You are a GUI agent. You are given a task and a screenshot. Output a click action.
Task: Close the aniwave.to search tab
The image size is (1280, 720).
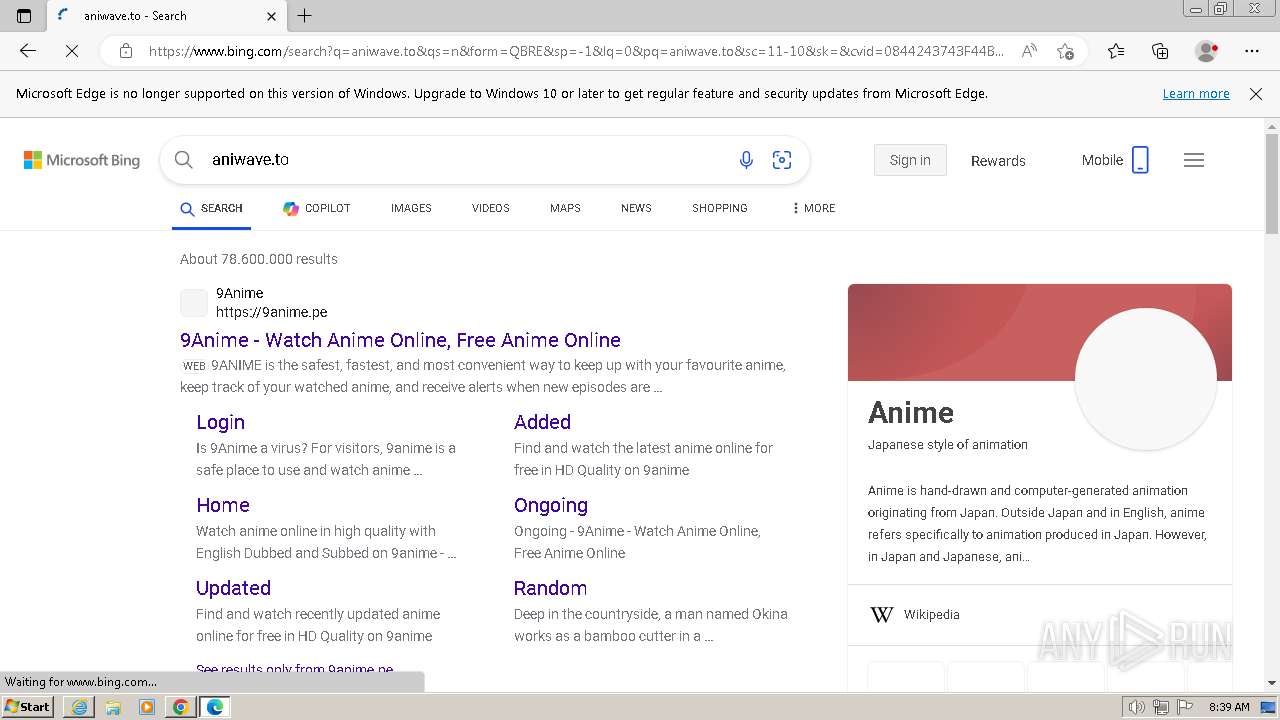pyautogui.click(x=272, y=16)
